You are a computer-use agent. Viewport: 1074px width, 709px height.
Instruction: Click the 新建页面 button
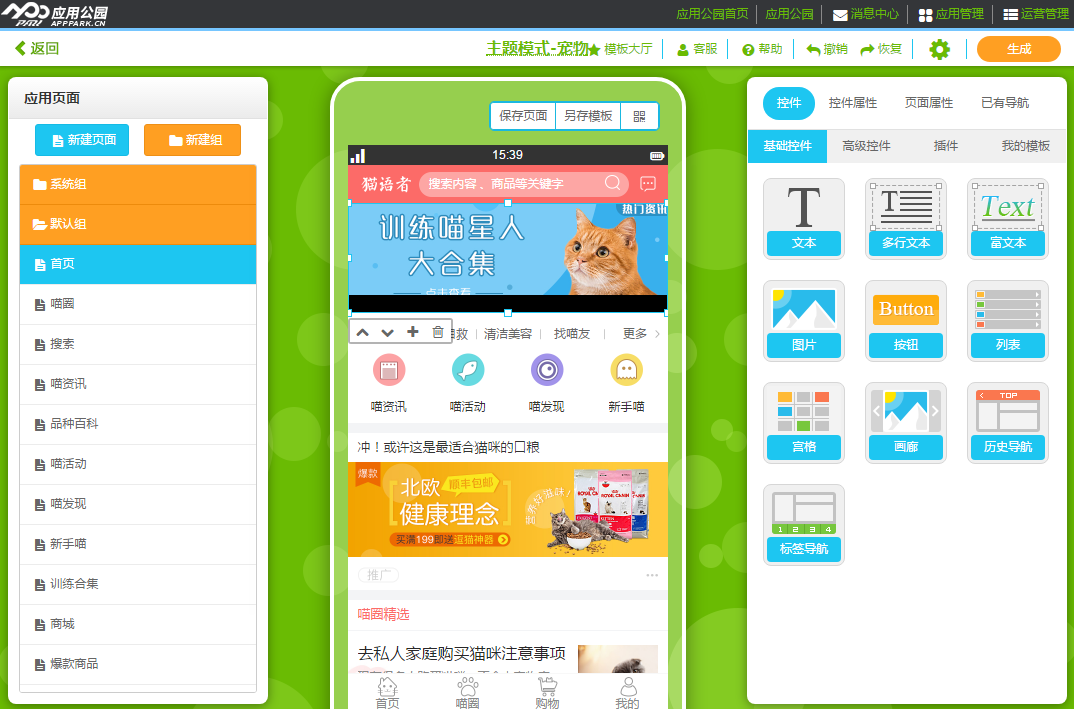(82, 140)
